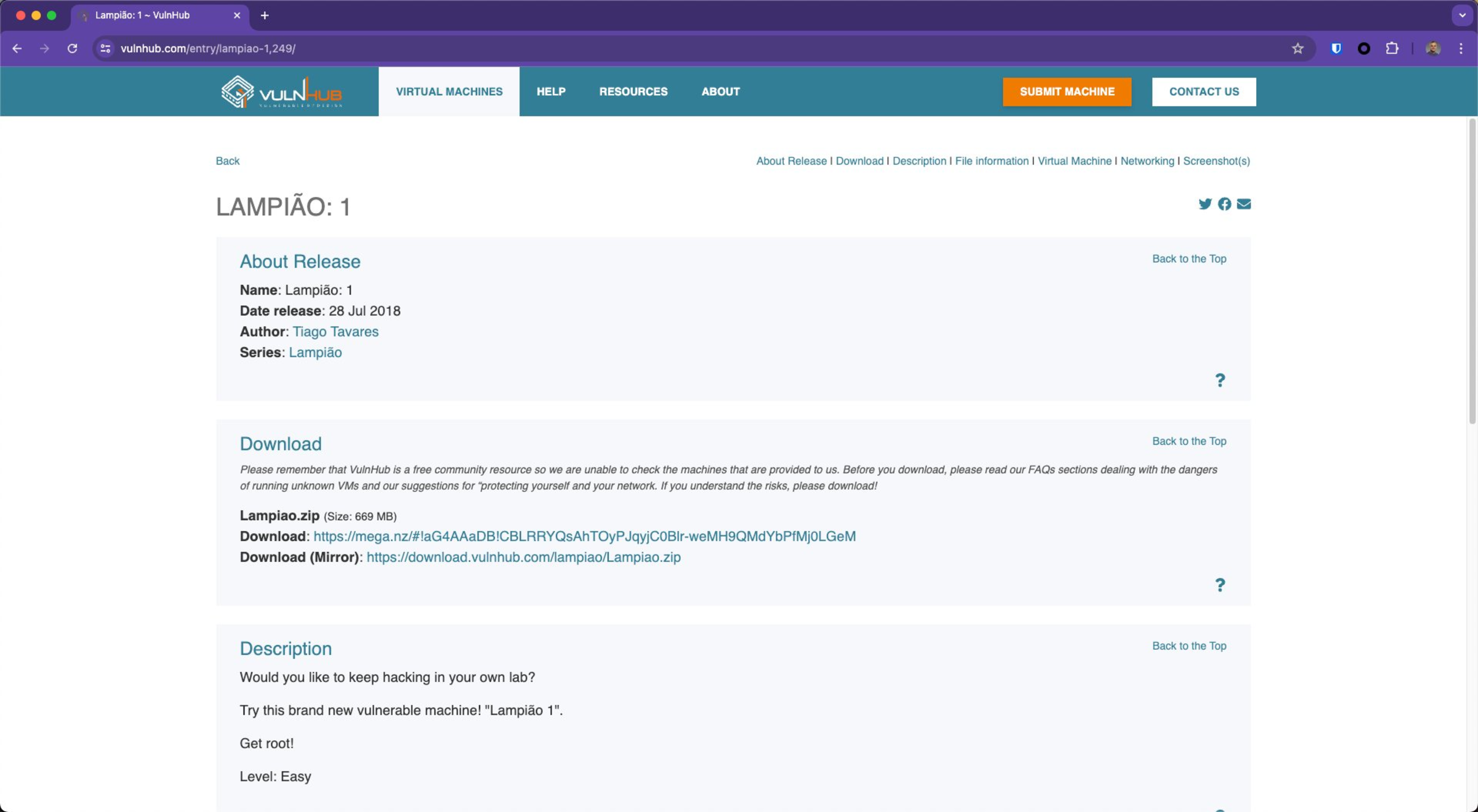Jump to Download anchor link
Image resolution: width=1478 pixels, height=812 pixels.
(x=859, y=161)
